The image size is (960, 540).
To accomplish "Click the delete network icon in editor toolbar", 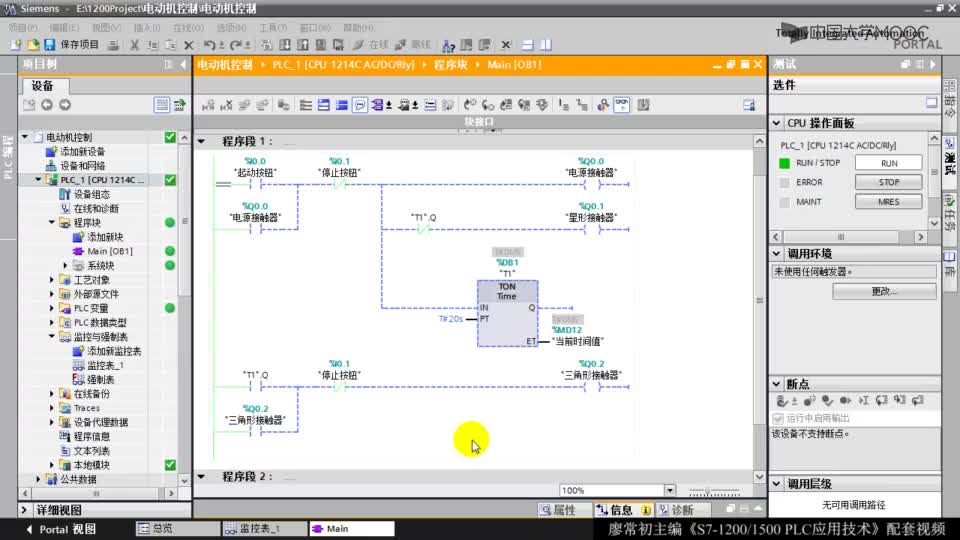I will tap(227, 105).
